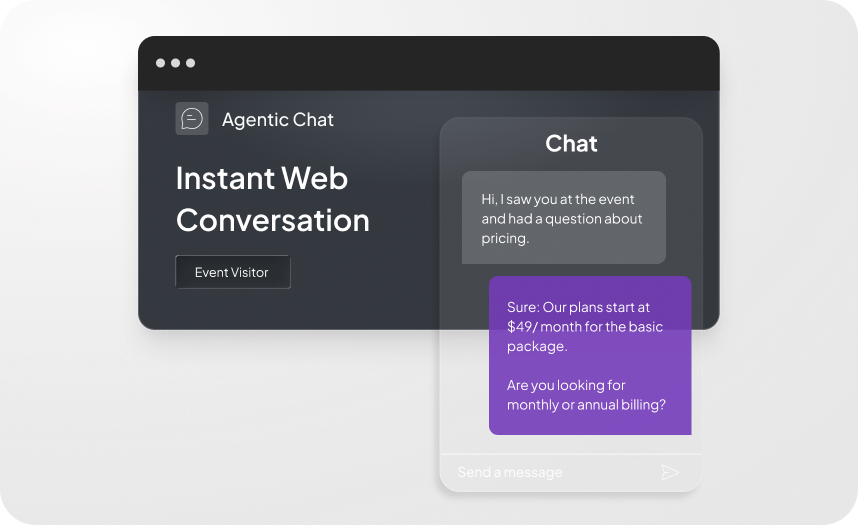Screen dimensions: 858x525
Task: Click the '$49/ month' pricing text
Action: 545,327
